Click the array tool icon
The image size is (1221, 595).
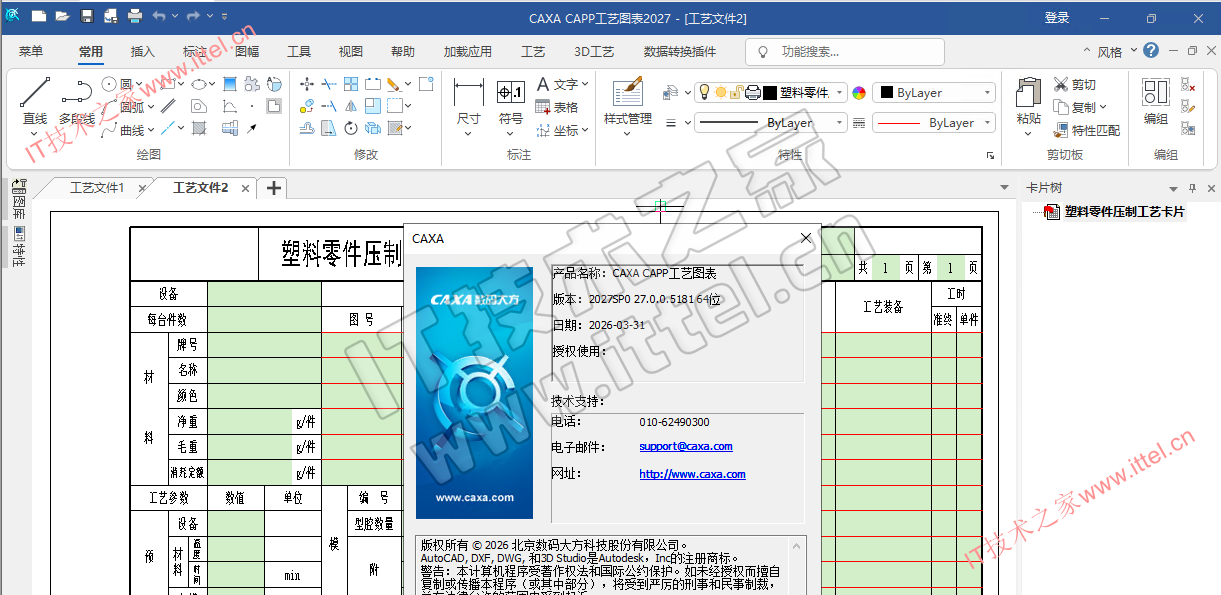pyautogui.click(x=351, y=84)
